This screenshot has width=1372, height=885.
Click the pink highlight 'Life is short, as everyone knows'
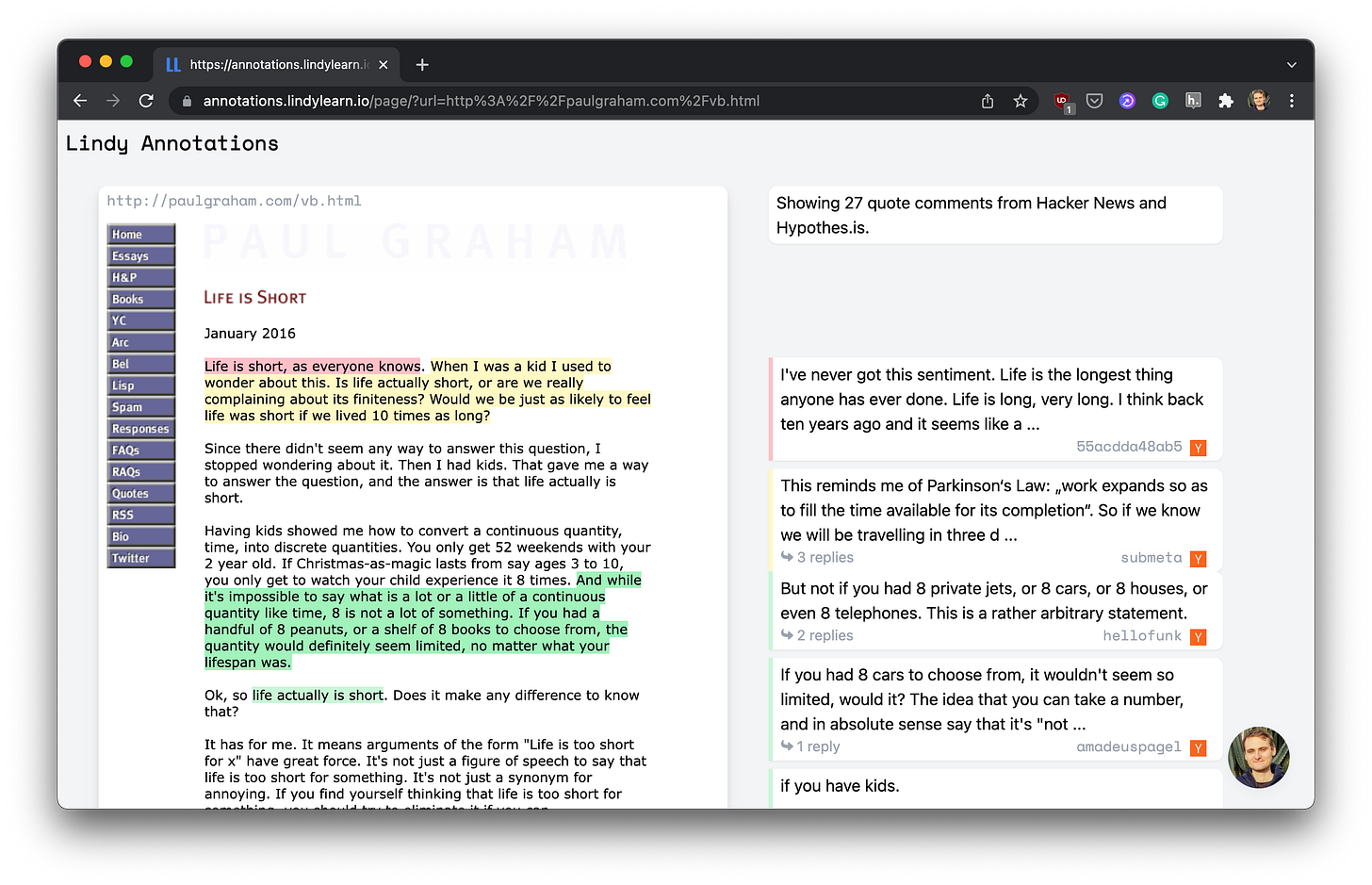(313, 367)
